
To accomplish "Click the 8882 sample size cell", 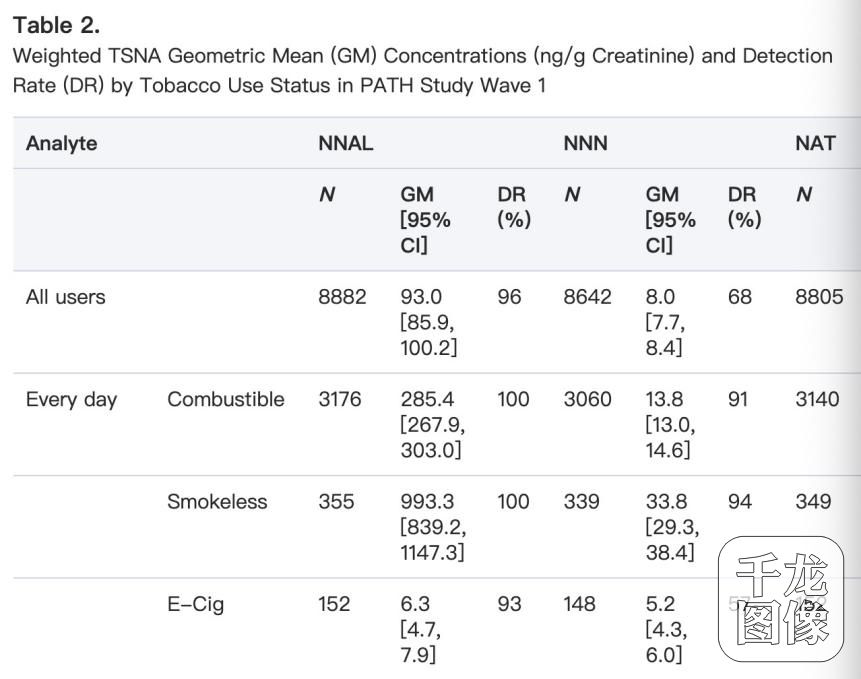I will [342, 297].
